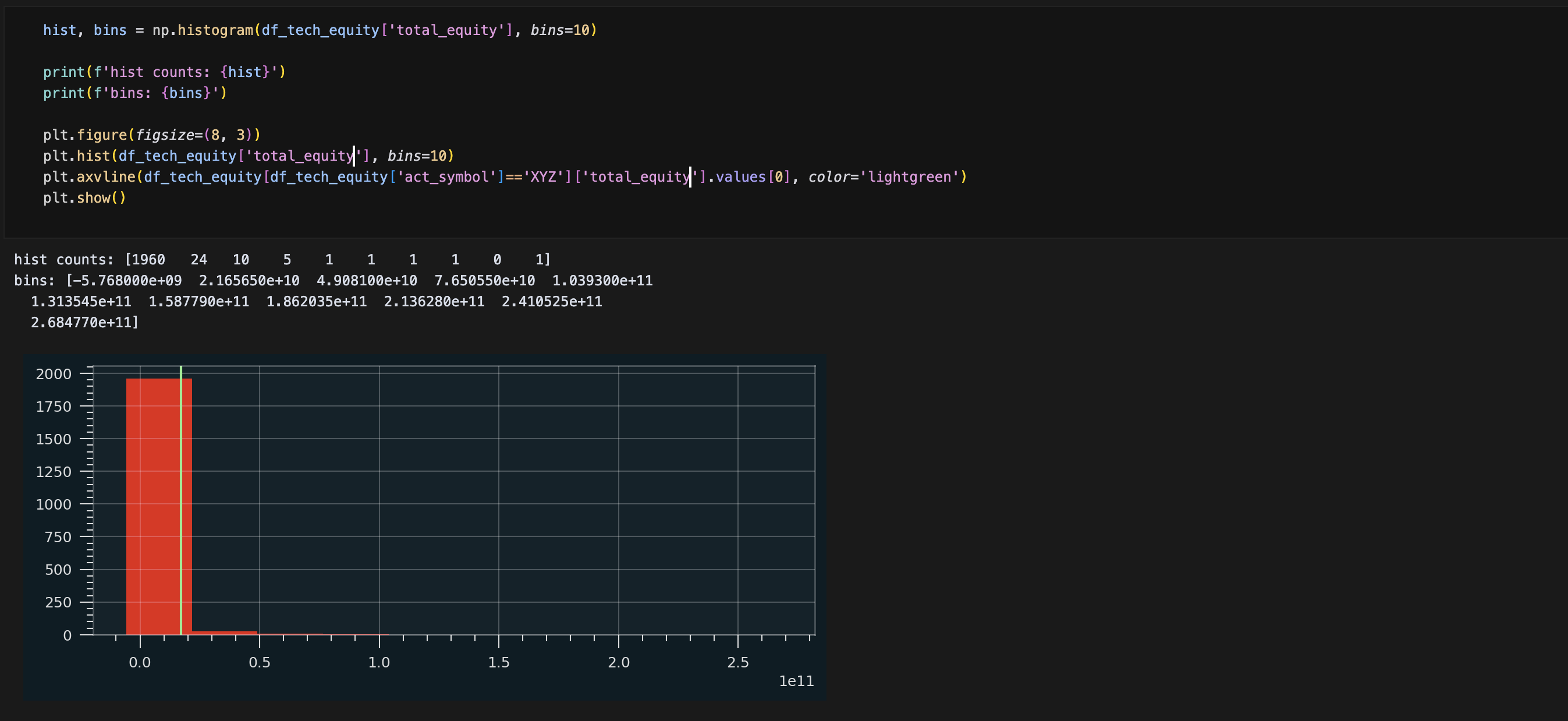This screenshot has width=1568, height=721.
Task: Click the 1.5 x-axis tick label
Action: [x=499, y=662]
